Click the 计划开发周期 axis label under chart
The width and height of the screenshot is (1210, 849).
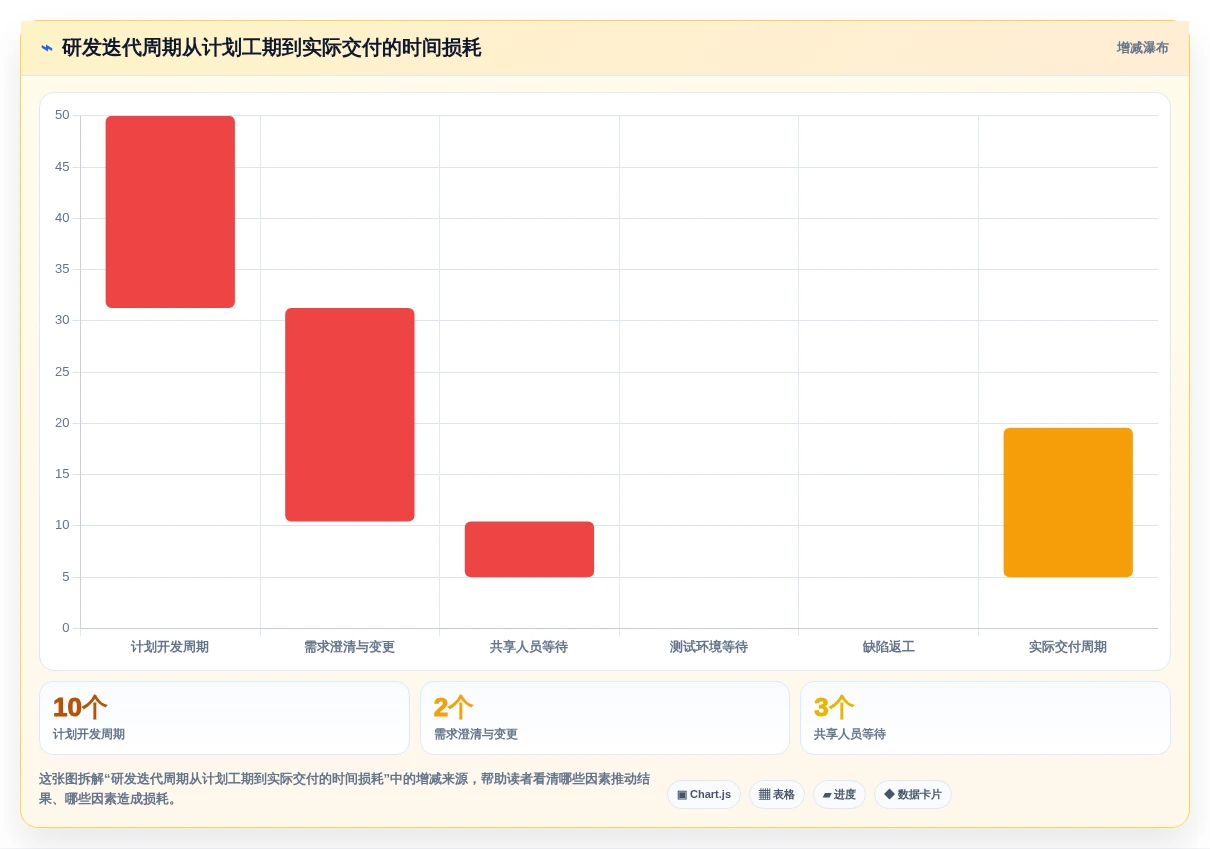170,647
